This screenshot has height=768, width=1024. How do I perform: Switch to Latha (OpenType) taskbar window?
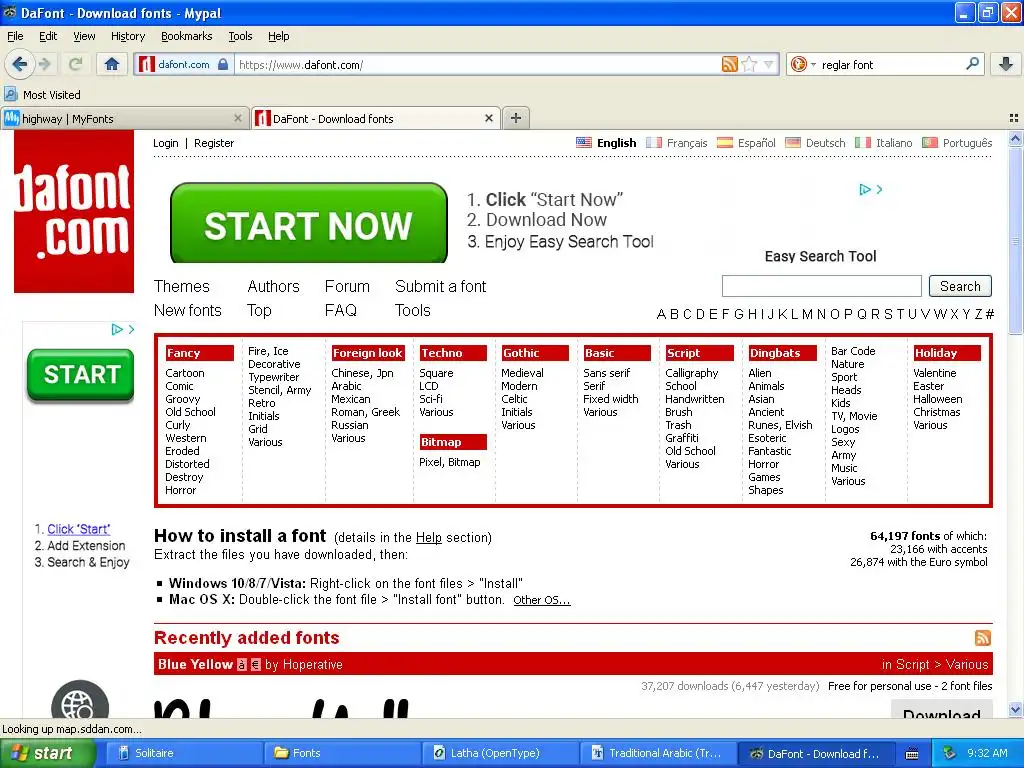tap(500, 753)
